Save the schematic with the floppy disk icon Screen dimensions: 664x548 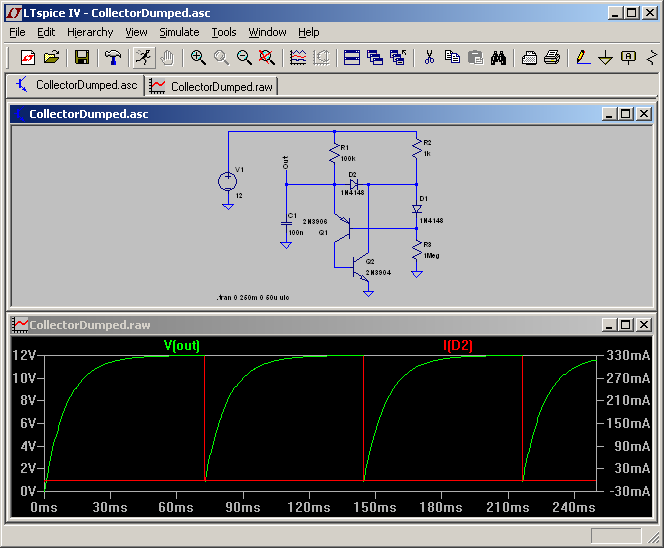(82, 57)
